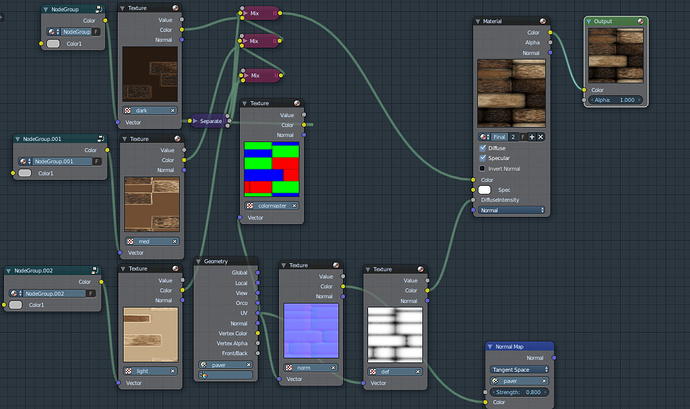The height and width of the screenshot is (409, 690).
Task: Open node tree browse icon in NodeGroup.002
Action: pyautogui.click(x=15, y=293)
